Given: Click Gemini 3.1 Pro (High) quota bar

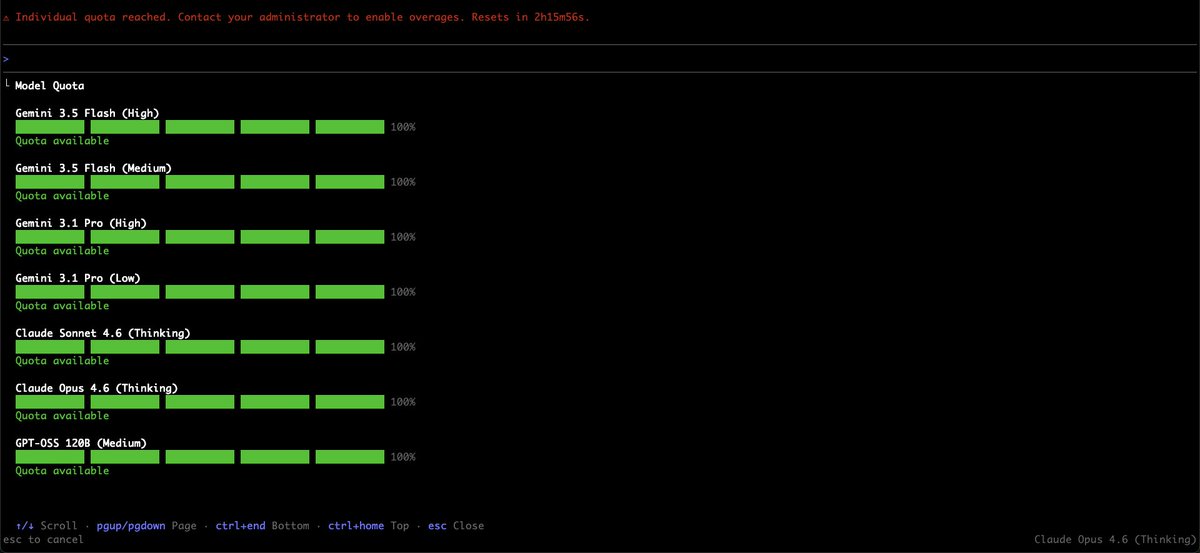Looking at the screenshot, I should (x=200, y=237).
